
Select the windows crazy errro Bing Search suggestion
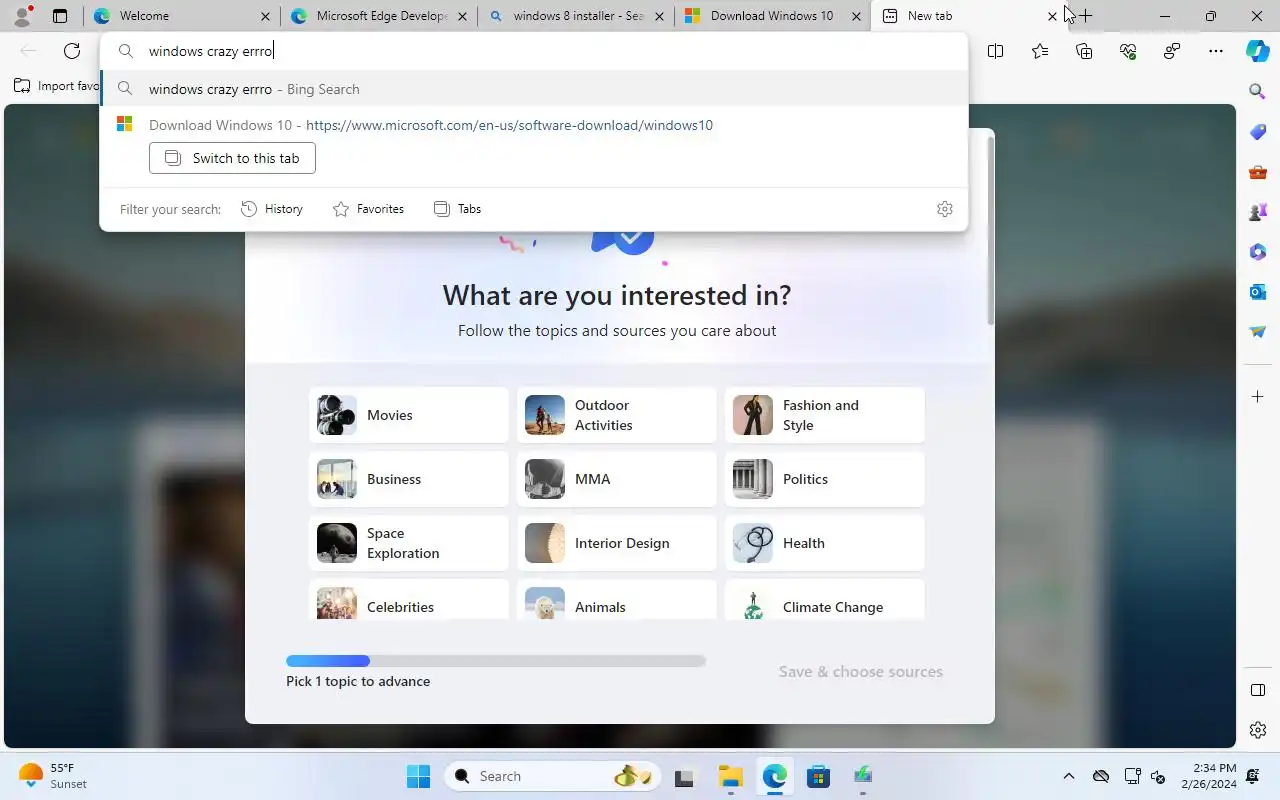(x=534, y=89)
